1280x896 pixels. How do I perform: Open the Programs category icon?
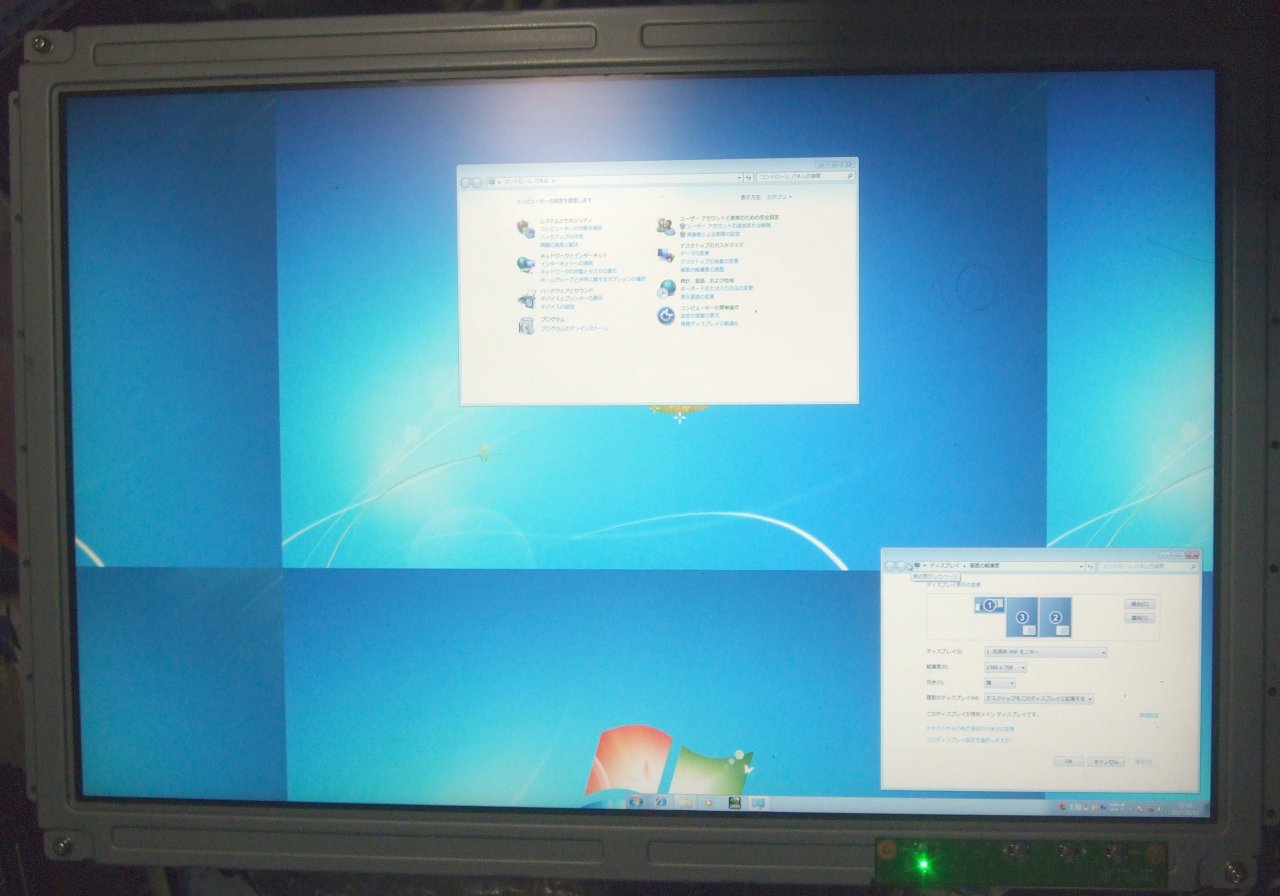pyautogui.click(x=526, y=325)
